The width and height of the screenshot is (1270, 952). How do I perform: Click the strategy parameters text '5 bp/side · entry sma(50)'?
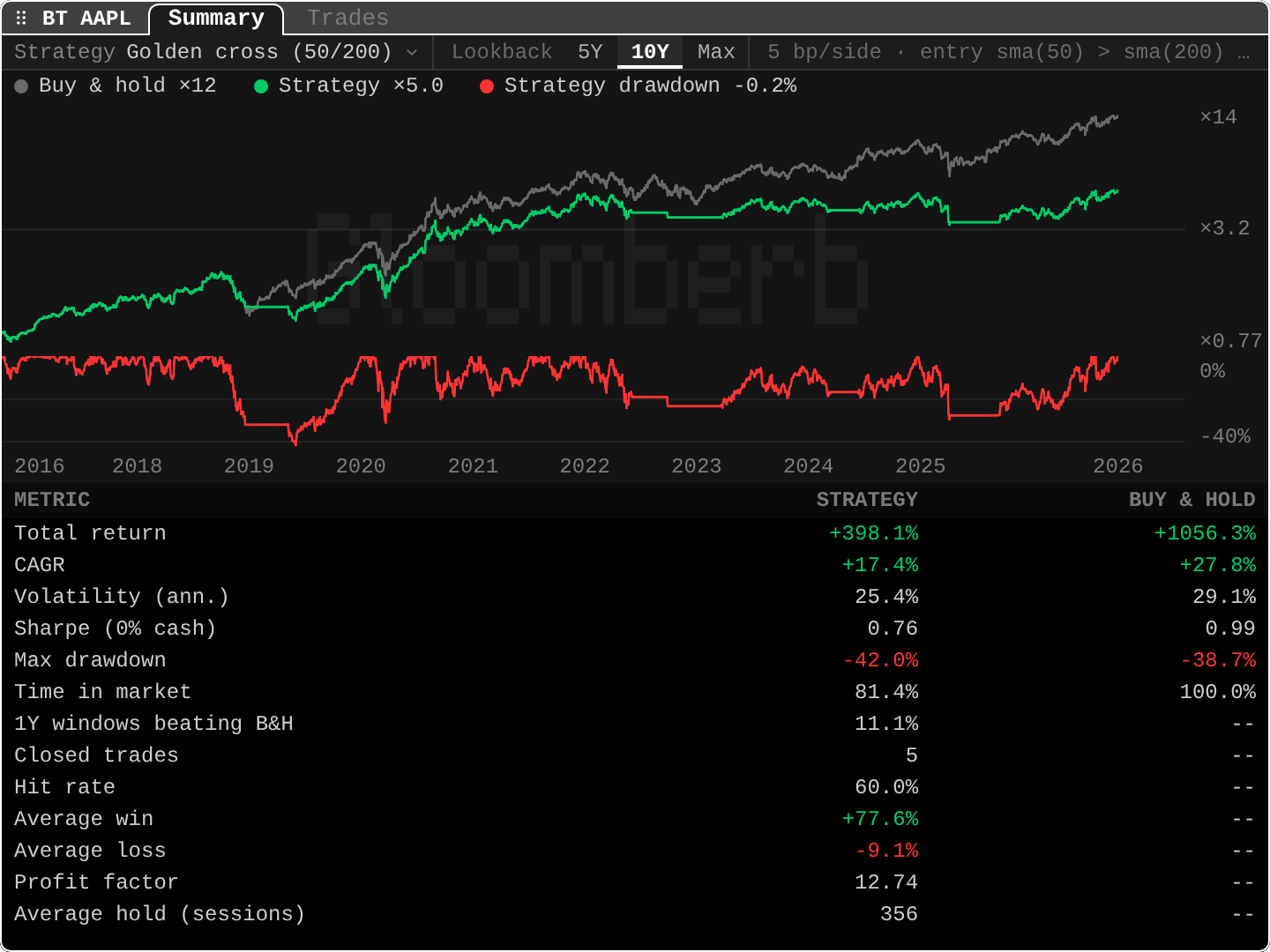(x=925, y=52)
